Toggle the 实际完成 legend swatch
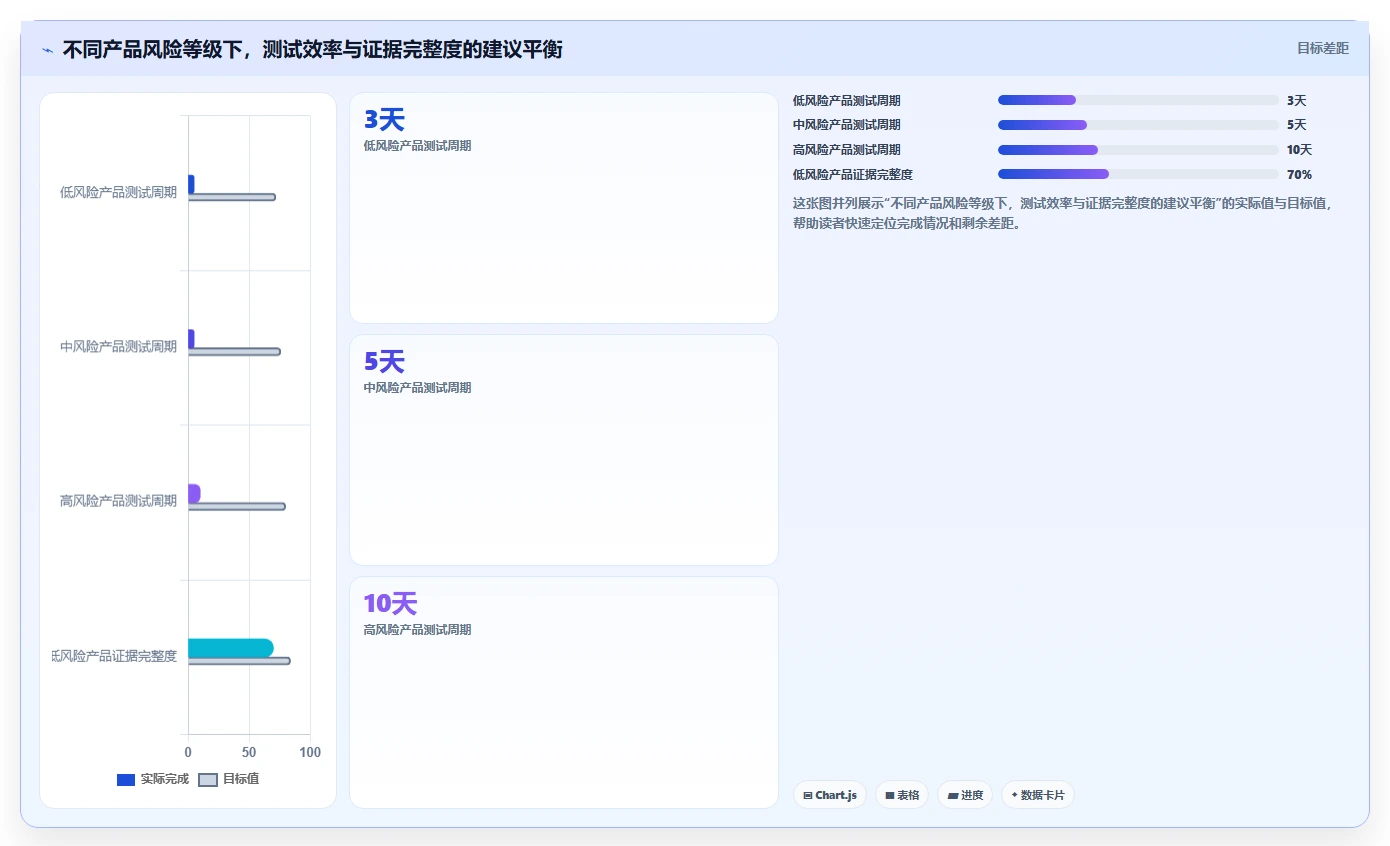Screen dimensions: 1390x846 click(x=126, y=780)
